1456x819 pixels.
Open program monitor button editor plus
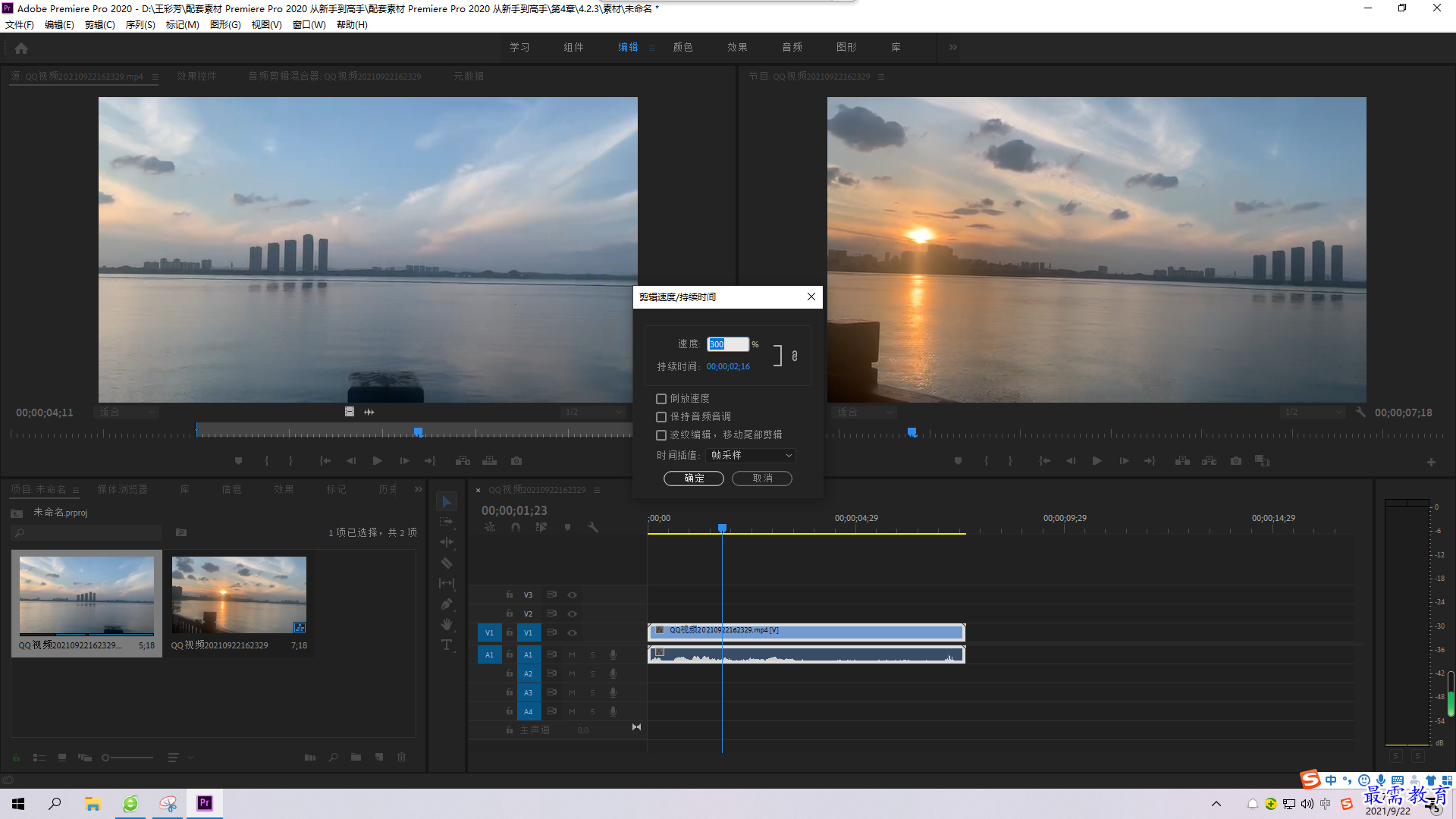(1431, 462)
